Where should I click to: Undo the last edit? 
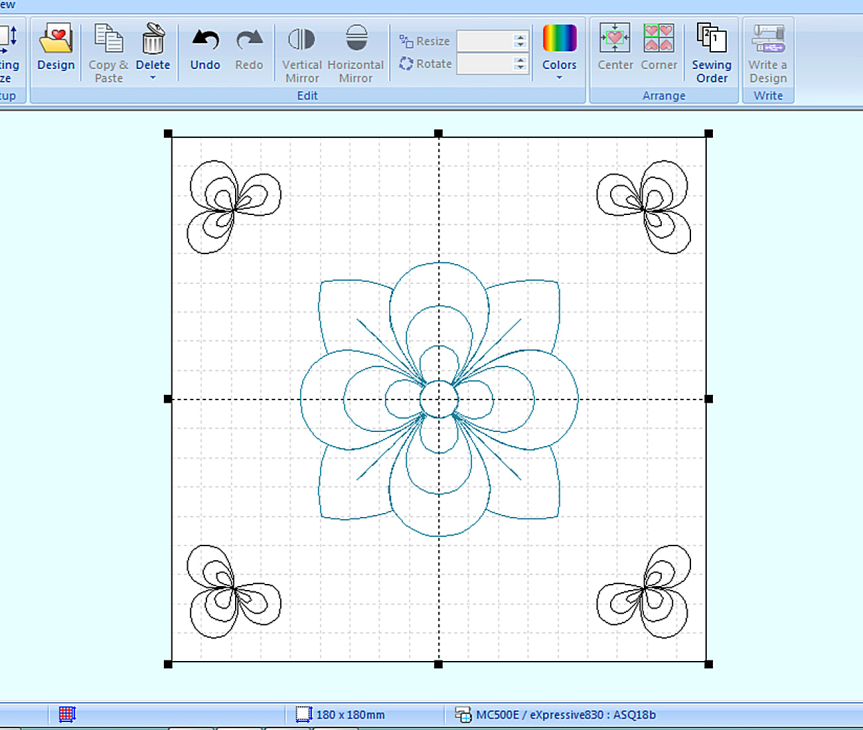click(x=205, y=40)
